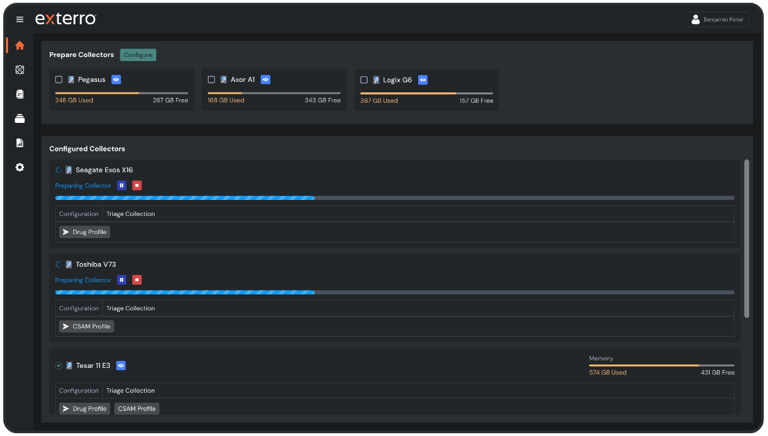This screenshot has width=768, height=436.
Task: Click Tesar's Triage Collection value
Action: pyautogui.click(x=131, y=391)
